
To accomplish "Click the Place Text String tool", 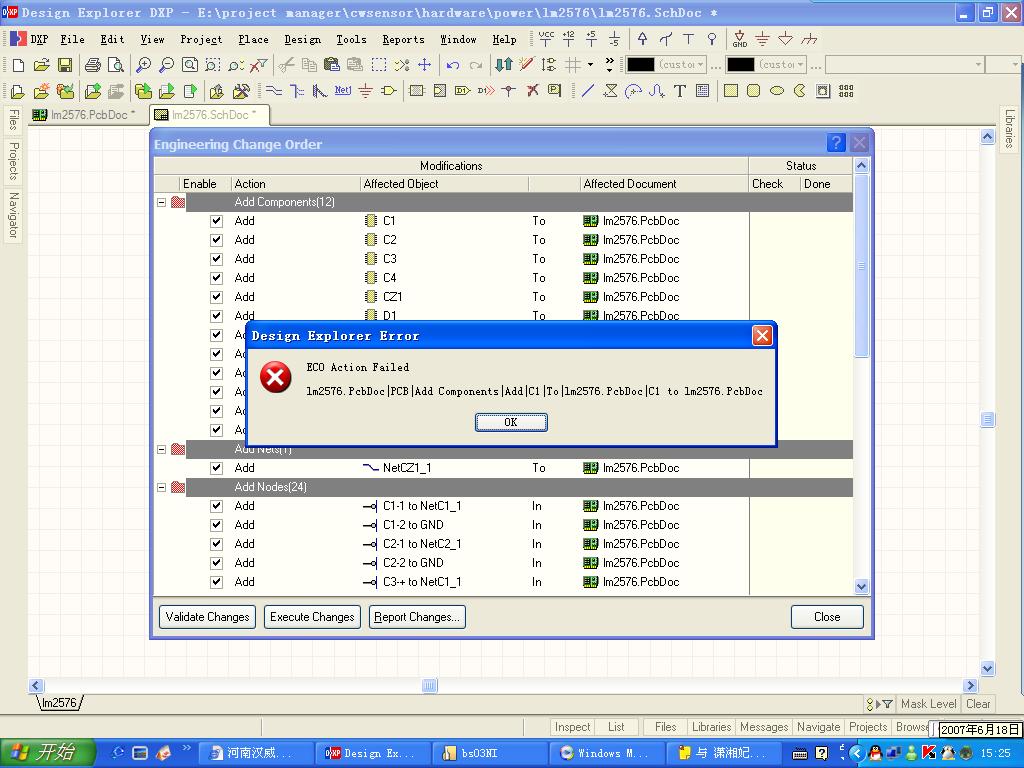I will (679, 91).
